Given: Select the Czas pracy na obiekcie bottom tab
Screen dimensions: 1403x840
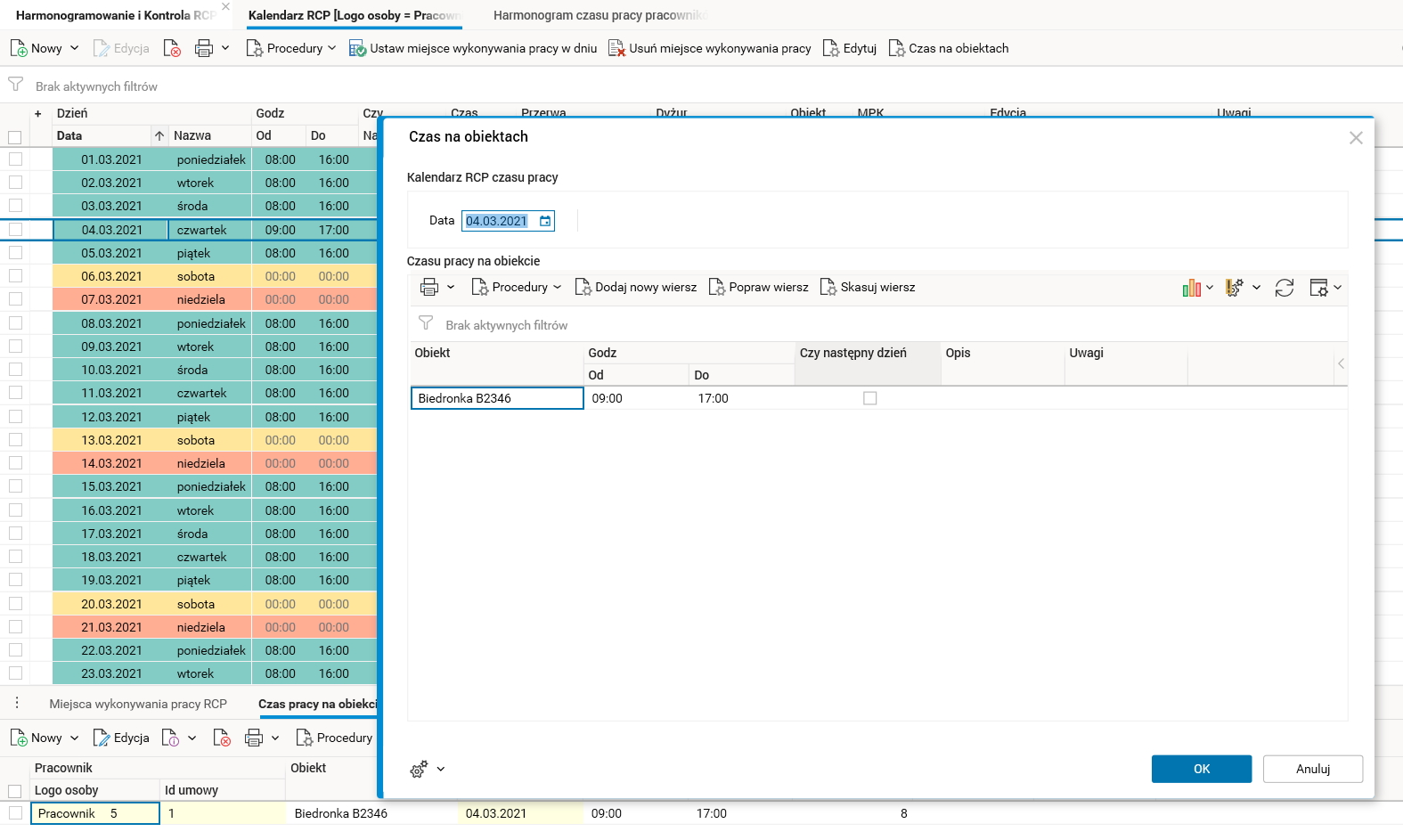Looking at the screenshot, I should tap(318, 704).
